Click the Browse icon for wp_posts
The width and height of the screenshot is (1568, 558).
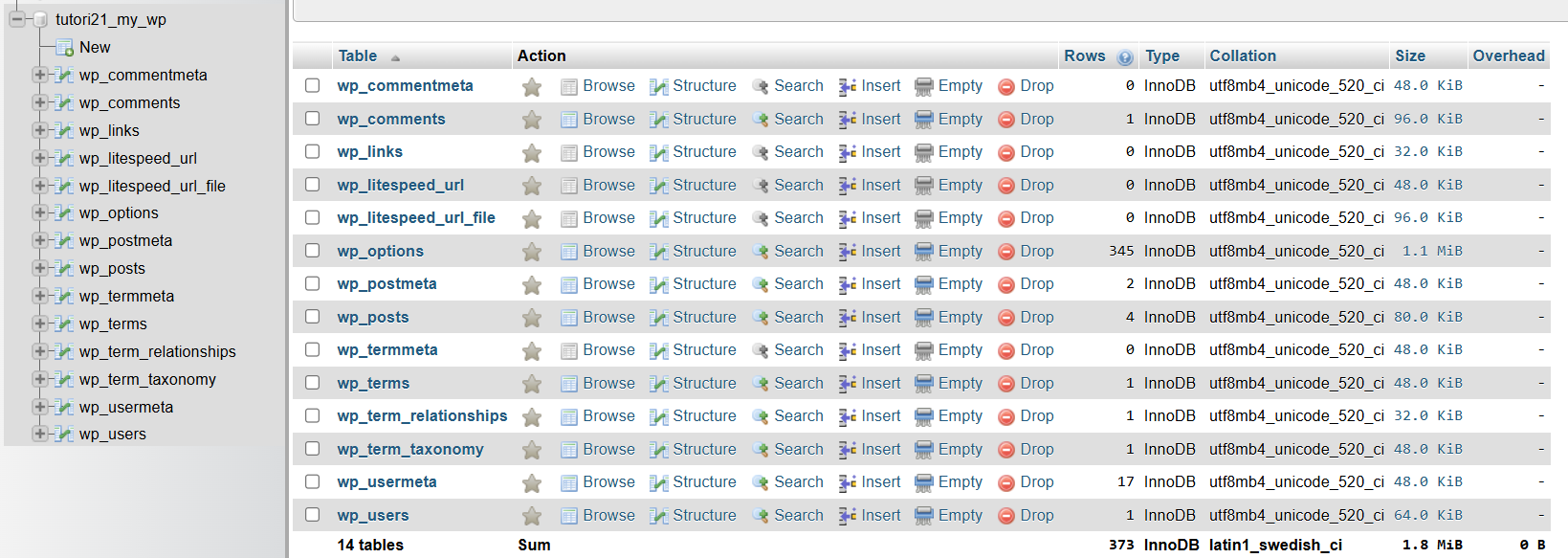pos(569,318)
